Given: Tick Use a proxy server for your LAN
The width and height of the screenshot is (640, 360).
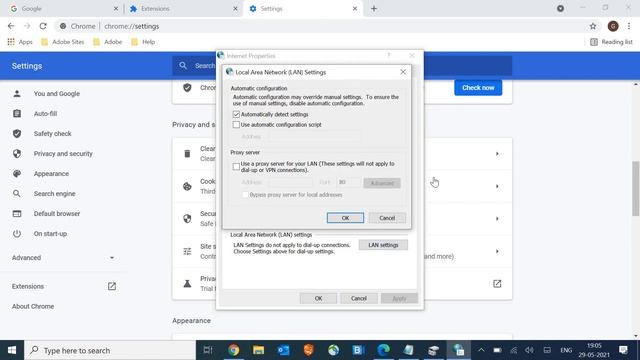Looking at the screenshot, I should 236,167.
